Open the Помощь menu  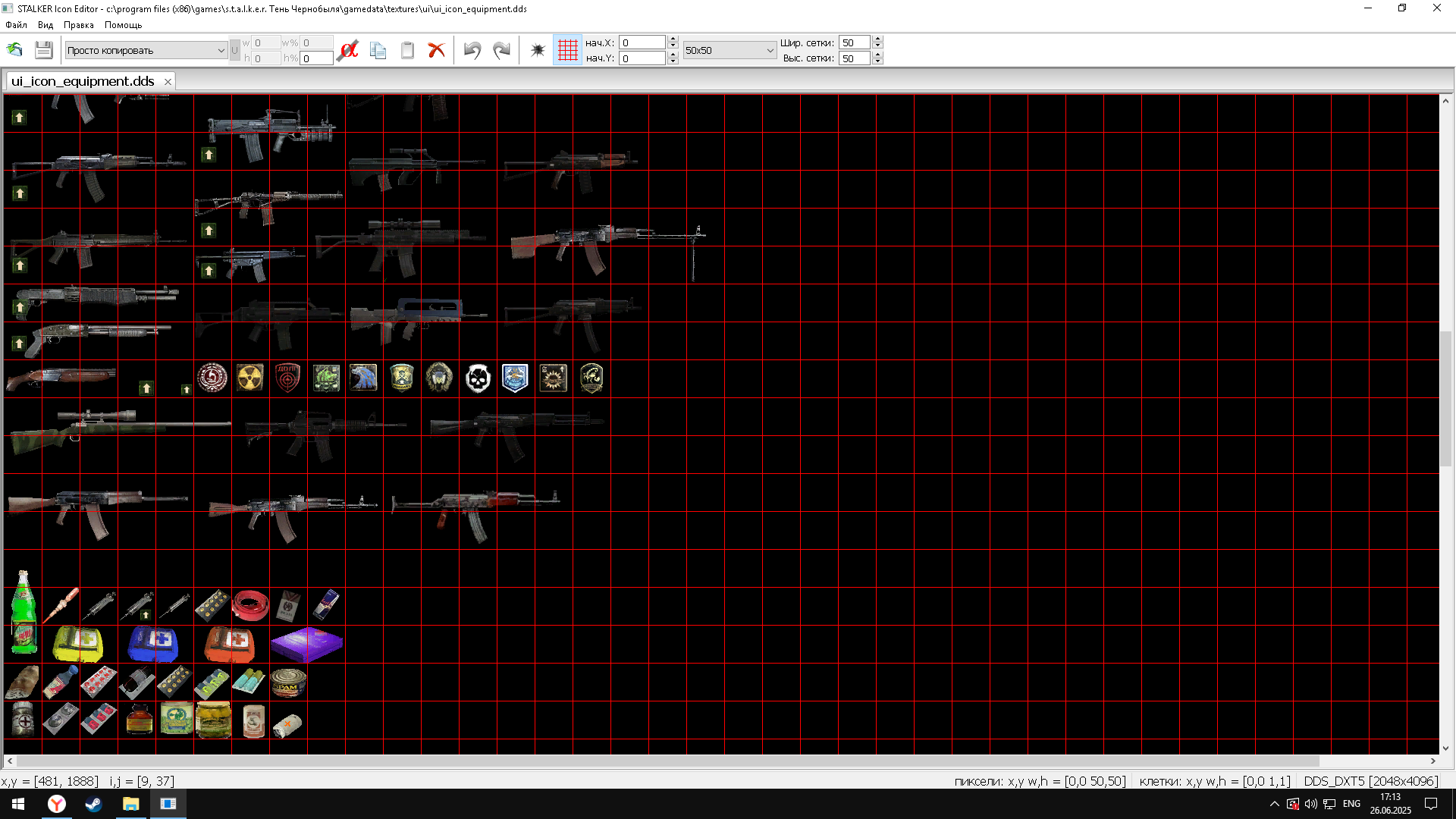pyautogui.click(x=123, y=25)
